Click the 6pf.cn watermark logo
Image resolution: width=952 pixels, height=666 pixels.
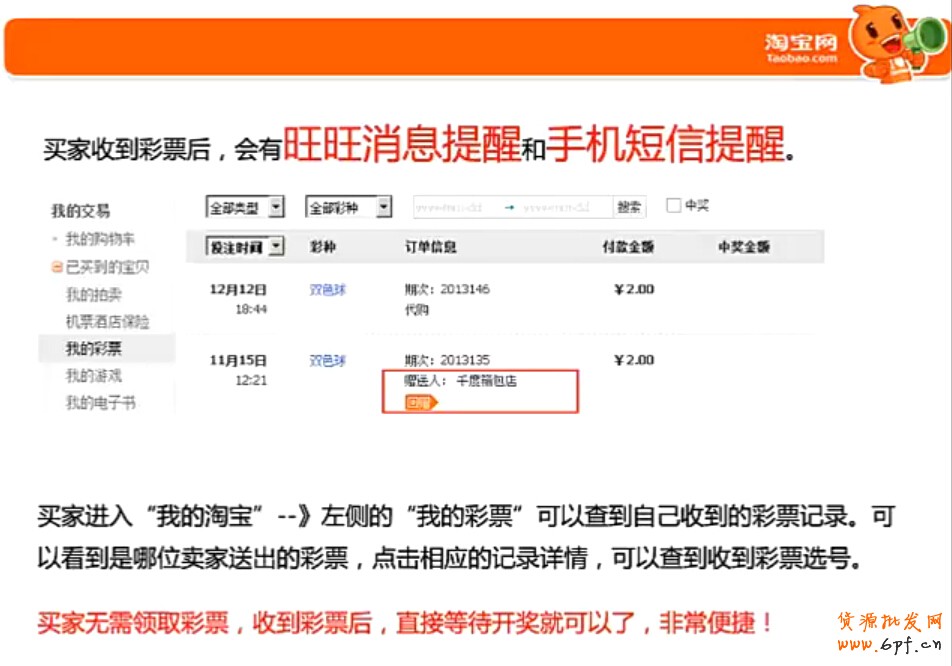coord(889,631)
